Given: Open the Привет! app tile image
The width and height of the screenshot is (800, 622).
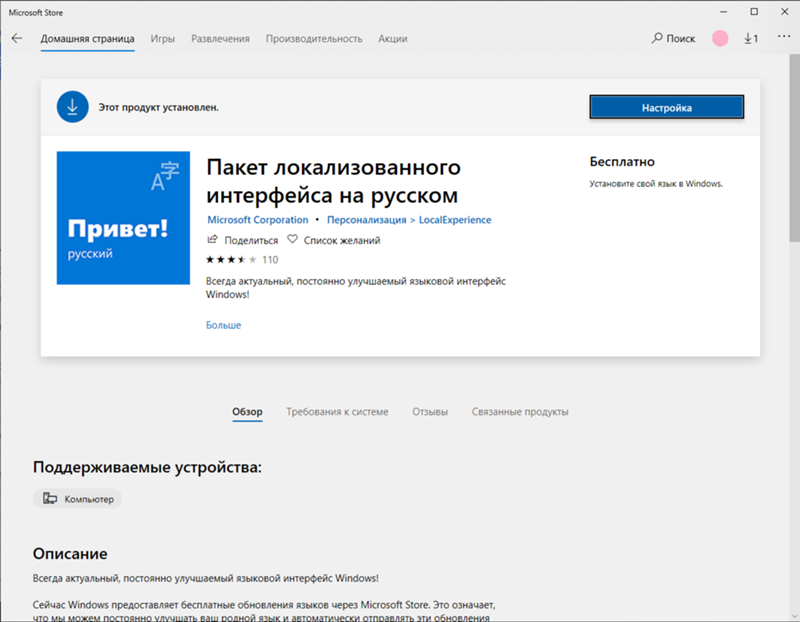Looking at the screenshot, I should [123, 218].
